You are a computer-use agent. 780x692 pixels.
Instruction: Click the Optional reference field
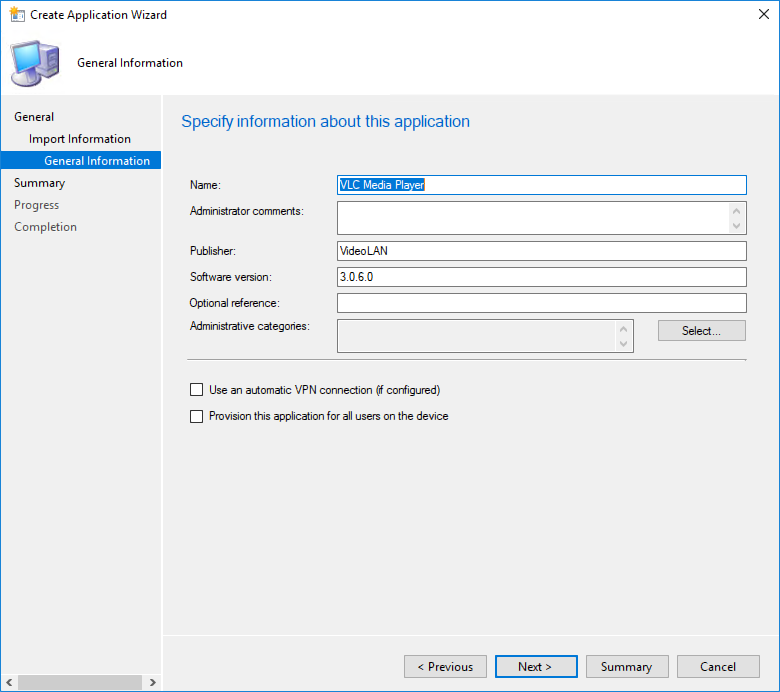pyautogui.click(x=542, y=303)
